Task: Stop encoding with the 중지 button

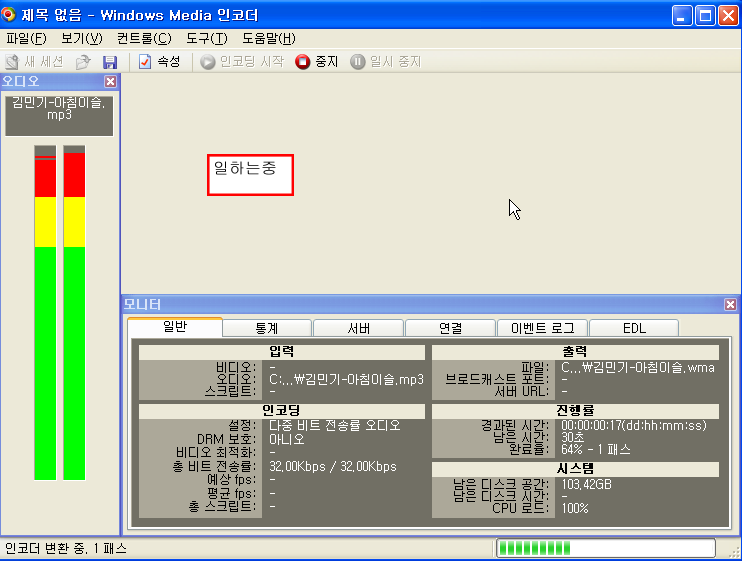Action: click(x=317, y=61)
